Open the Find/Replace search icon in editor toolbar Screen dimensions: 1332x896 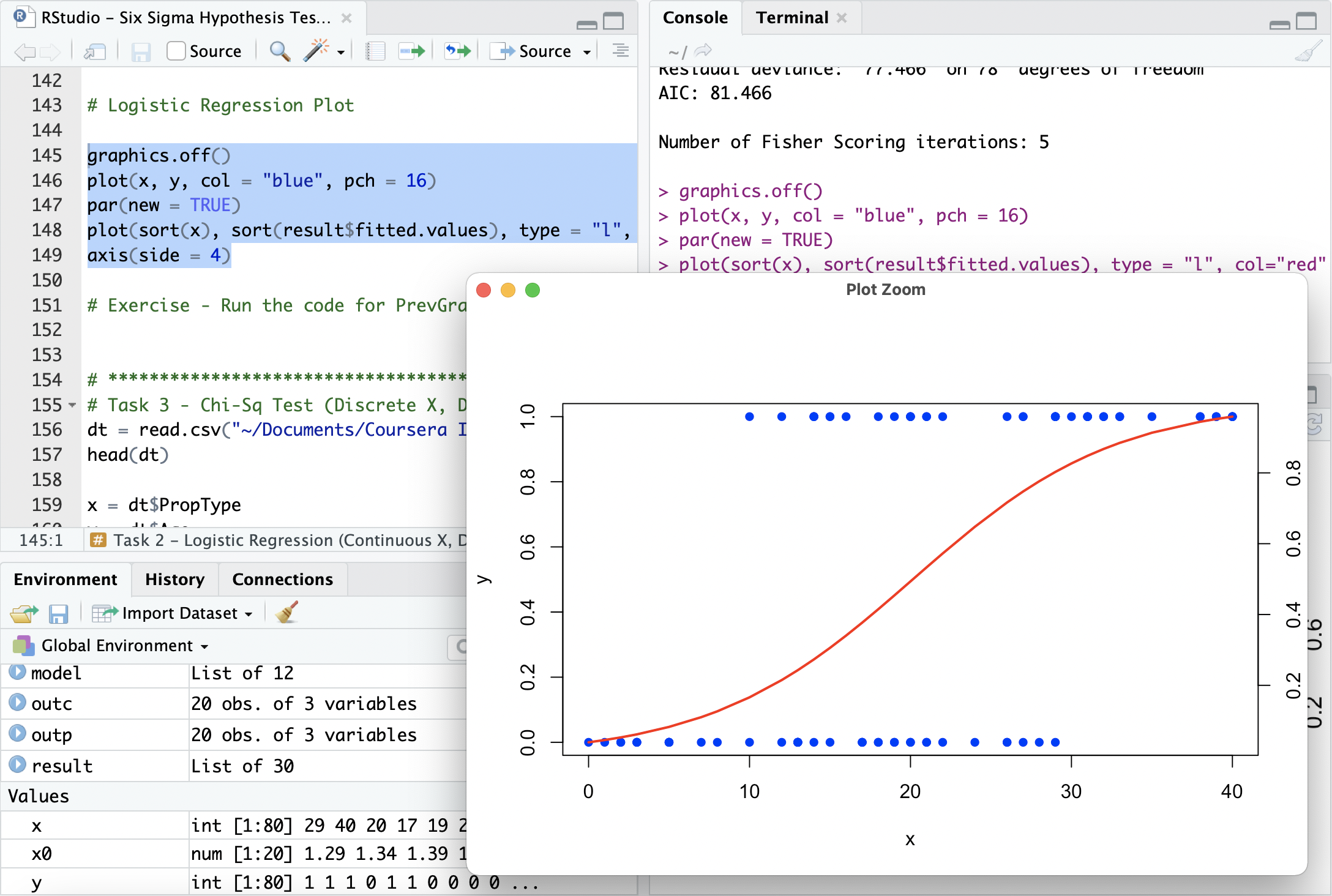(x=279, y=51)
